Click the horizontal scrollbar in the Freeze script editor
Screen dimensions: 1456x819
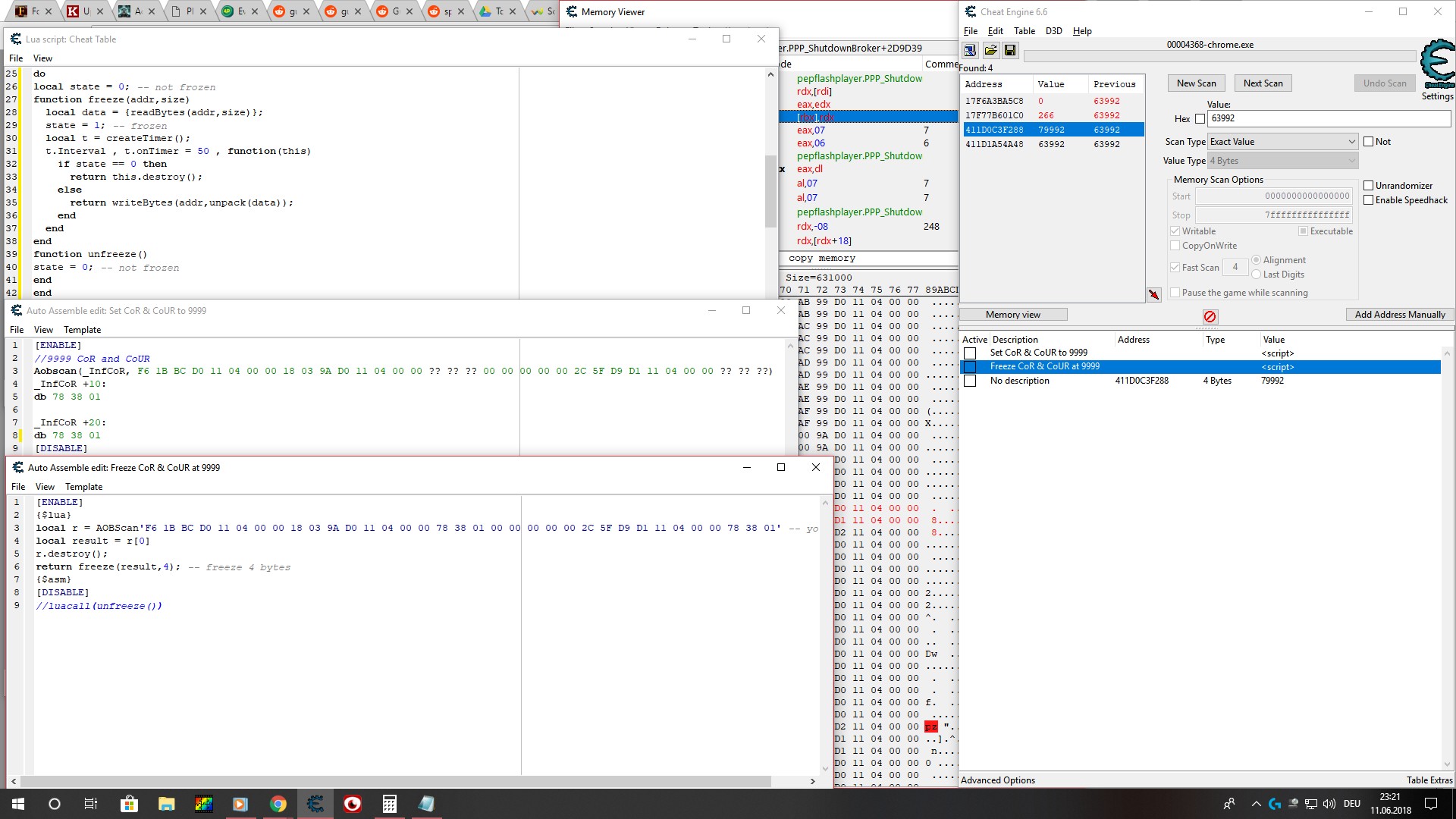[x=396, y=781]
